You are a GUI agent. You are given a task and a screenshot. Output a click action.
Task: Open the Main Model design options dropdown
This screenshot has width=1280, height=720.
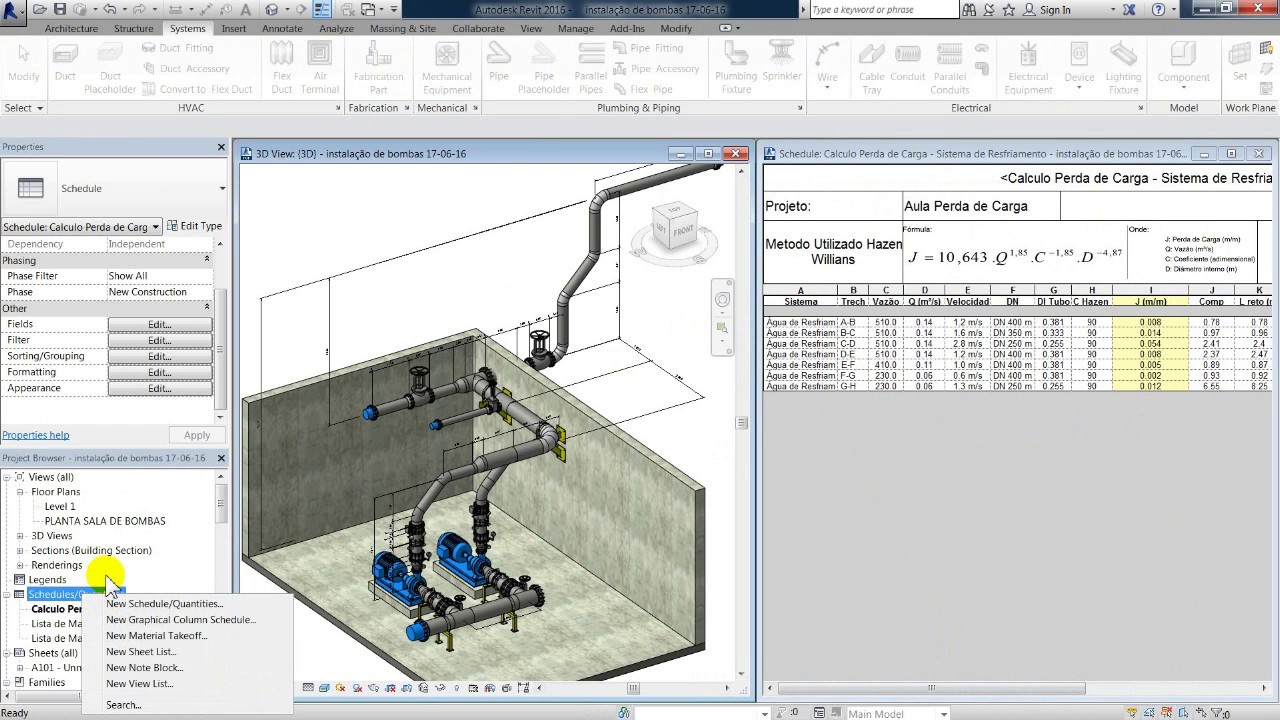point(943,714)
